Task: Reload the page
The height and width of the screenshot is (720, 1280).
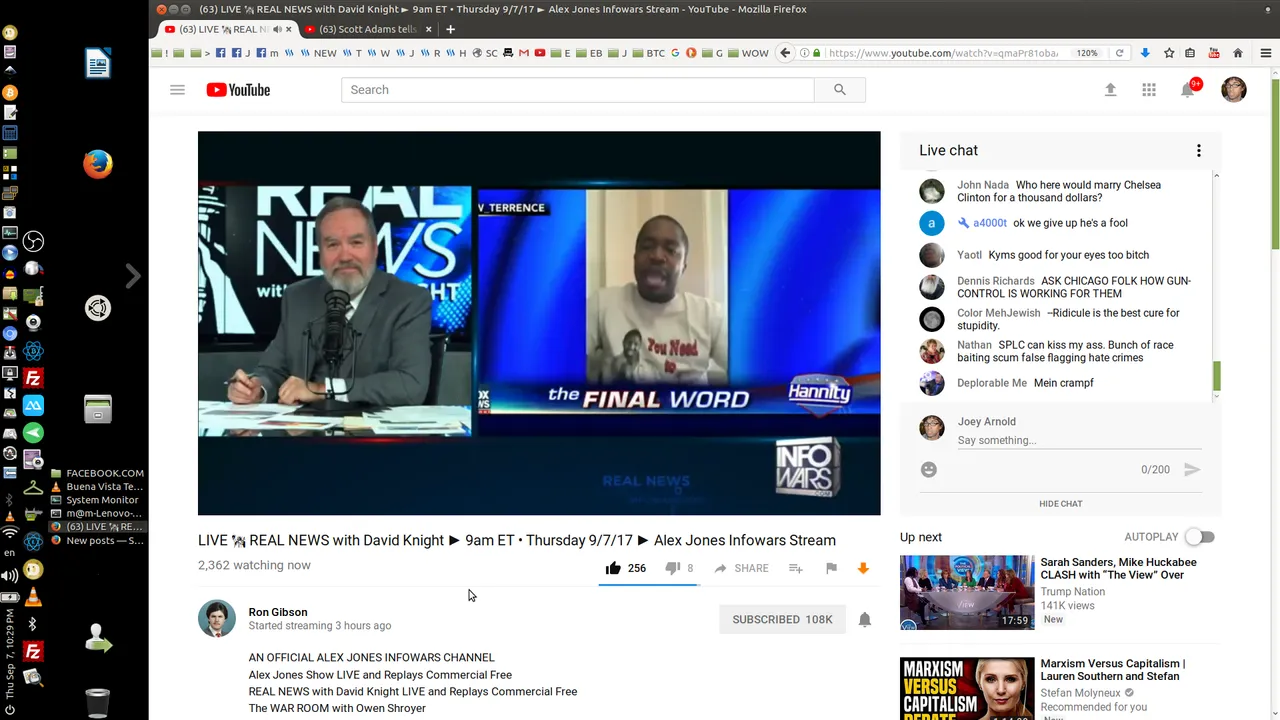Action: point(1119,53)
